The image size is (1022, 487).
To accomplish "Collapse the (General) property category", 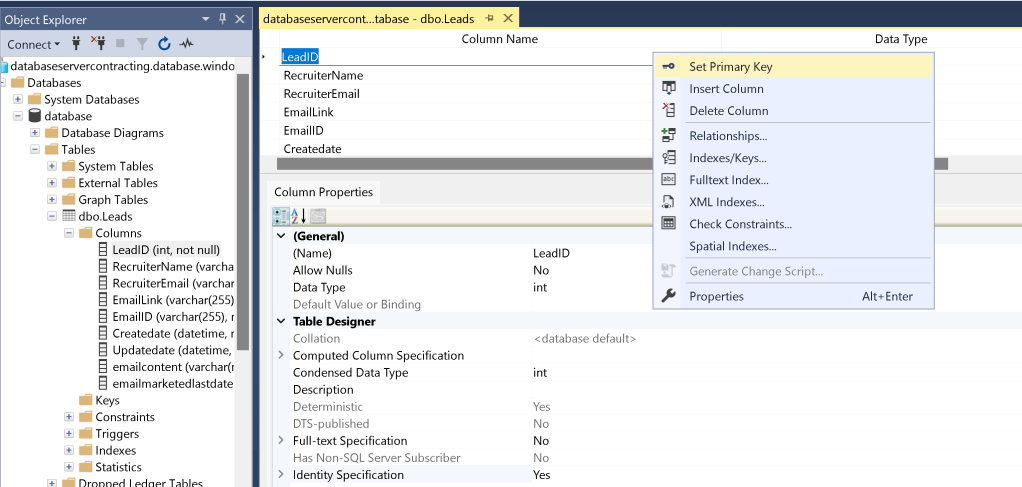I will [x=281, y=236].
